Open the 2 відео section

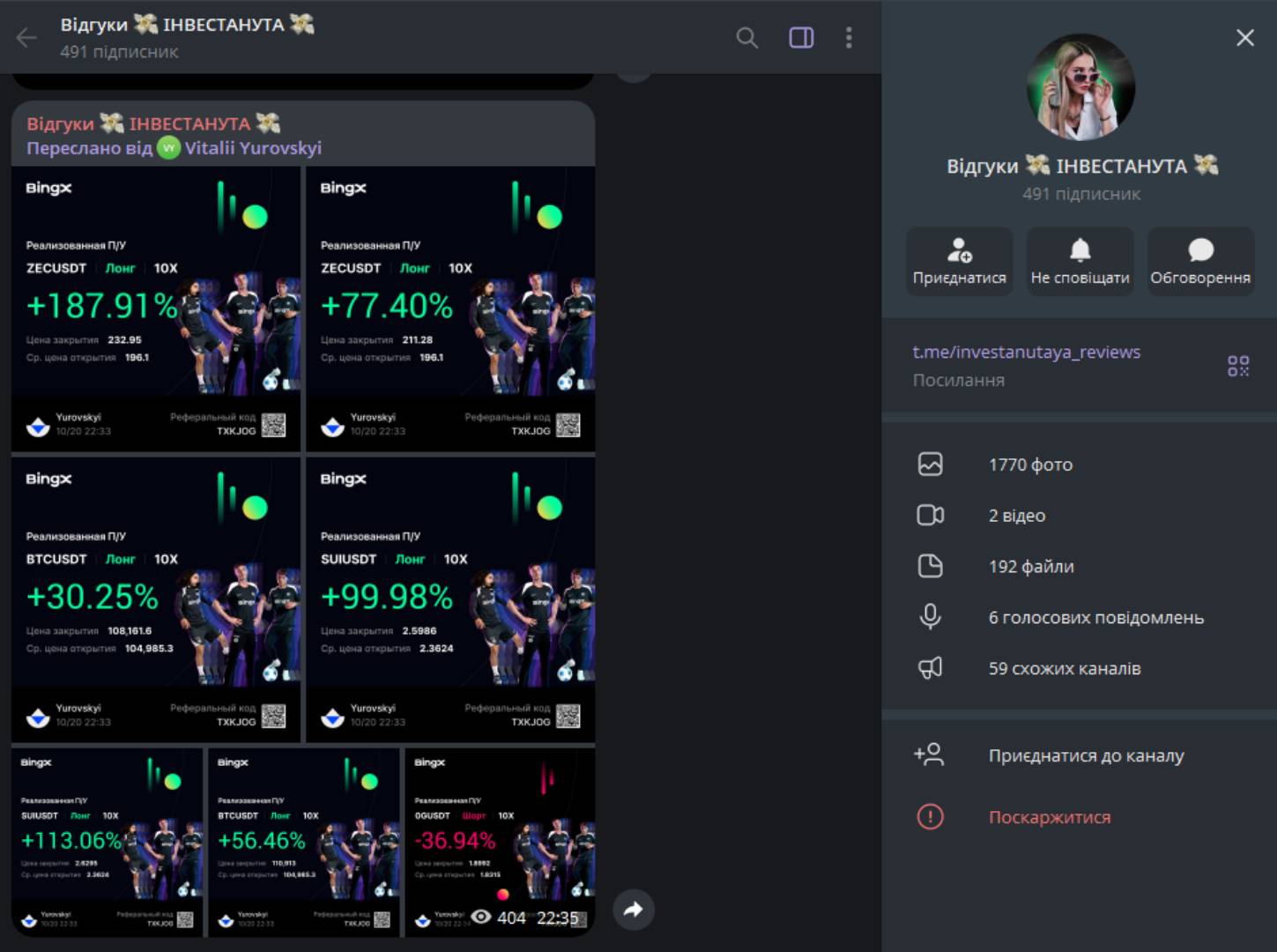(x=1016, y=516)
